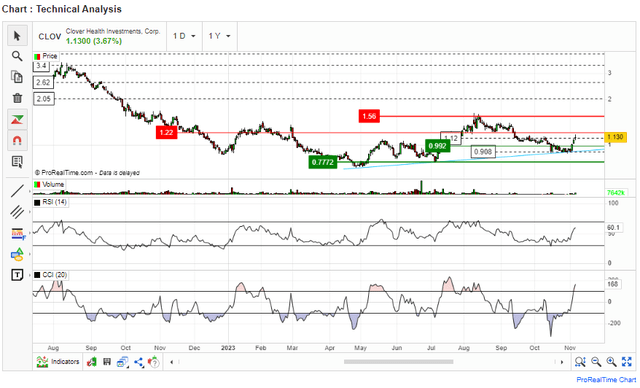
Task: Click the CCI (20) indicator label
Action: coord(51,275)
